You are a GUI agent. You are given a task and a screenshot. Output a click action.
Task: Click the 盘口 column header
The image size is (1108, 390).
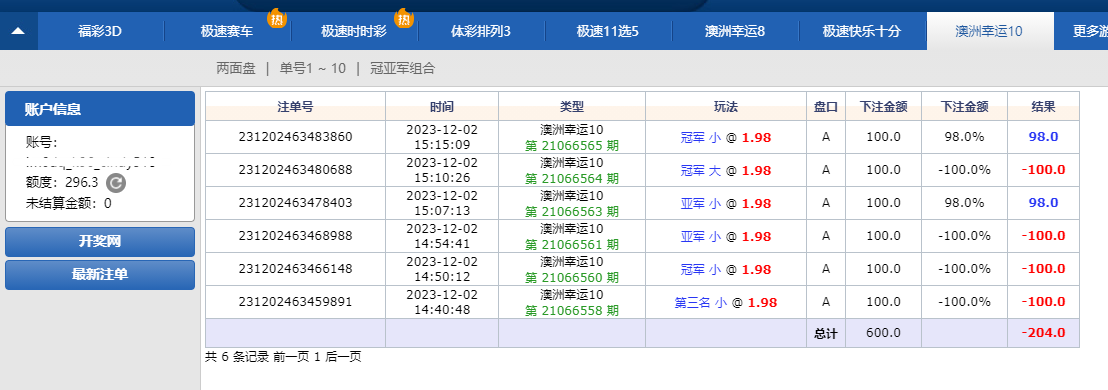pyautogui.click(x=825, y=107)
